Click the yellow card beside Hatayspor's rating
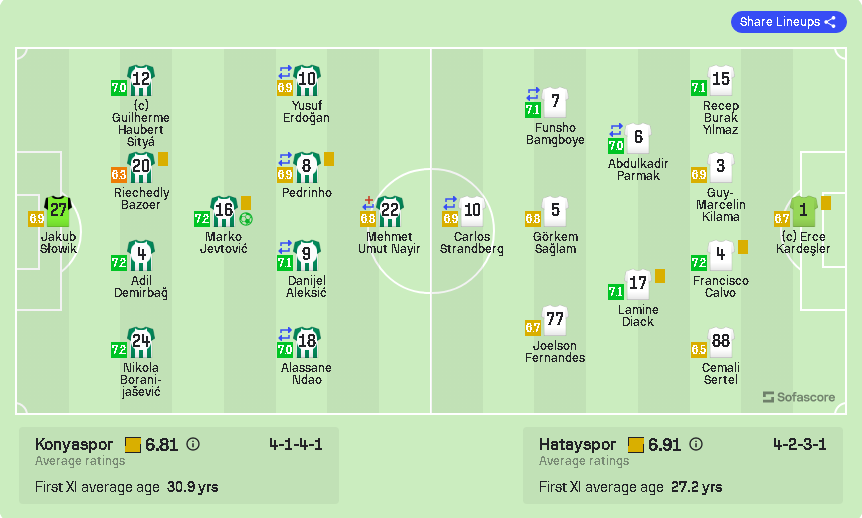The image size is (862, 518). click(x=636, y=445)
